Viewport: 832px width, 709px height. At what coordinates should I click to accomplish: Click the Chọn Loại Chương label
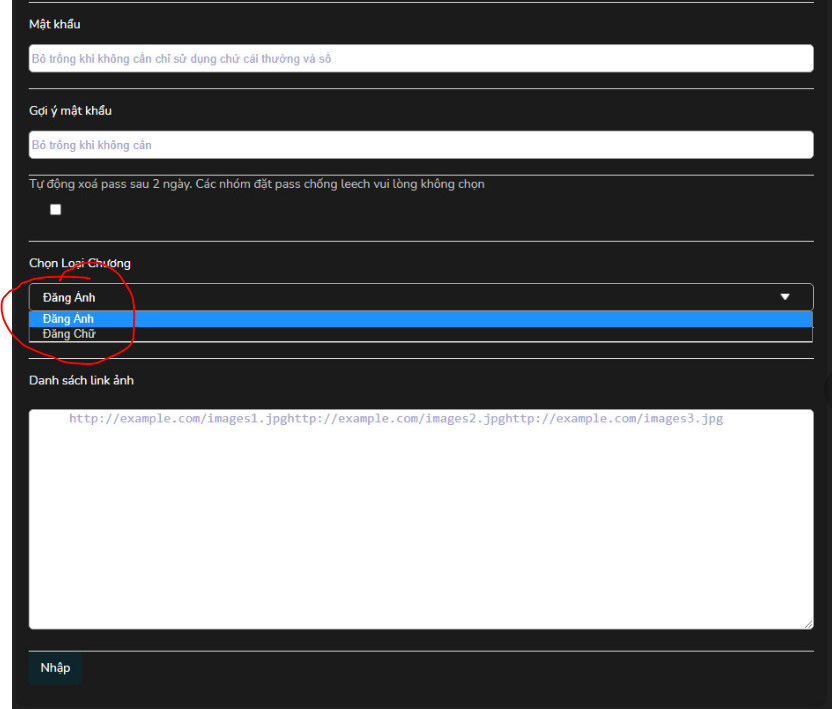click(x=80, y=263)
